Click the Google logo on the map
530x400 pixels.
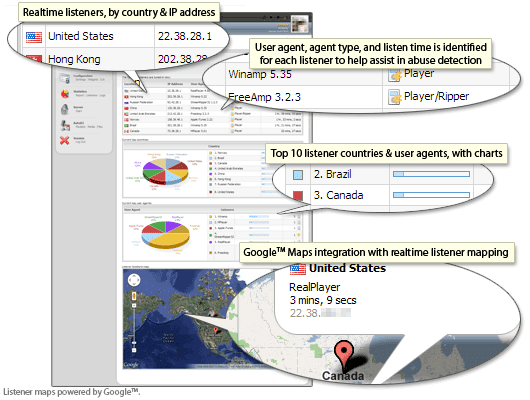pyautogui.click(x=131, y=364)
